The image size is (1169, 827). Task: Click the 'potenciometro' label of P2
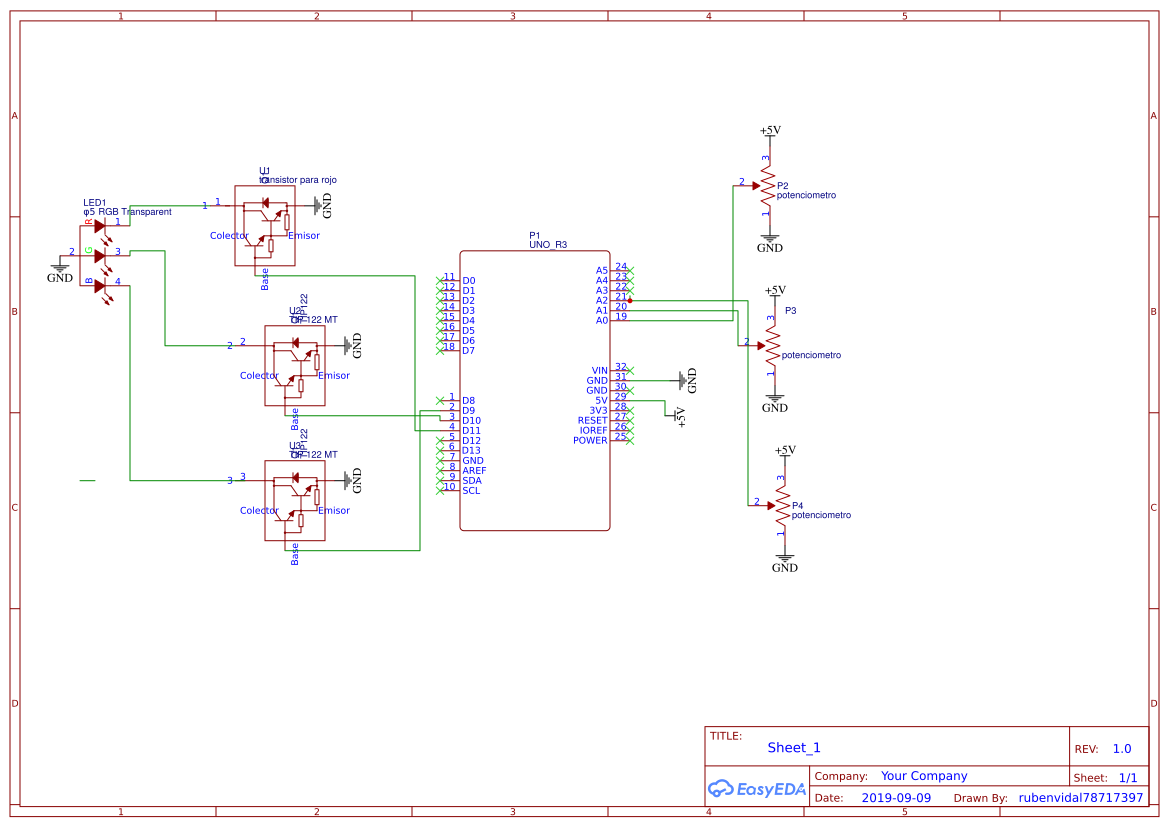click(x=807, y=195)
